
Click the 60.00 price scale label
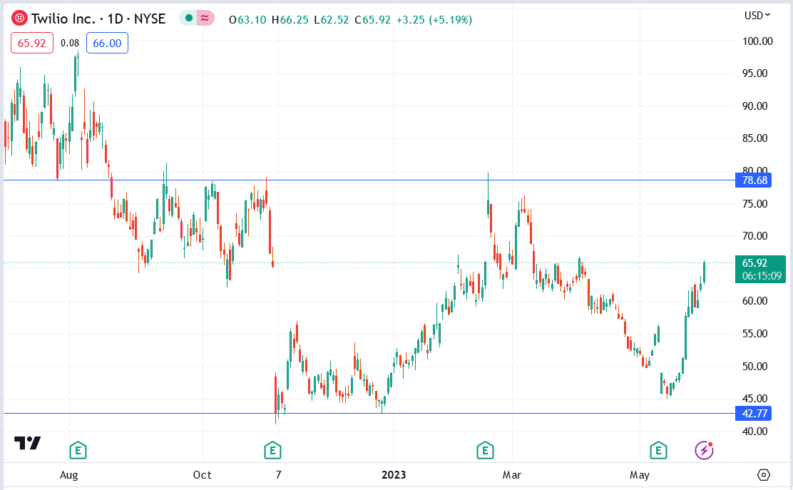click(x=755, y=301)
